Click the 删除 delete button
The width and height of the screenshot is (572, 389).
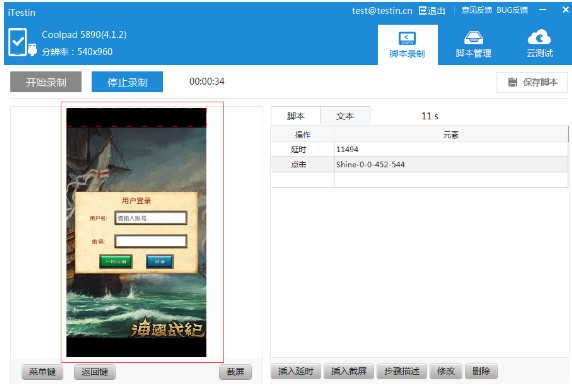point(481,371)
